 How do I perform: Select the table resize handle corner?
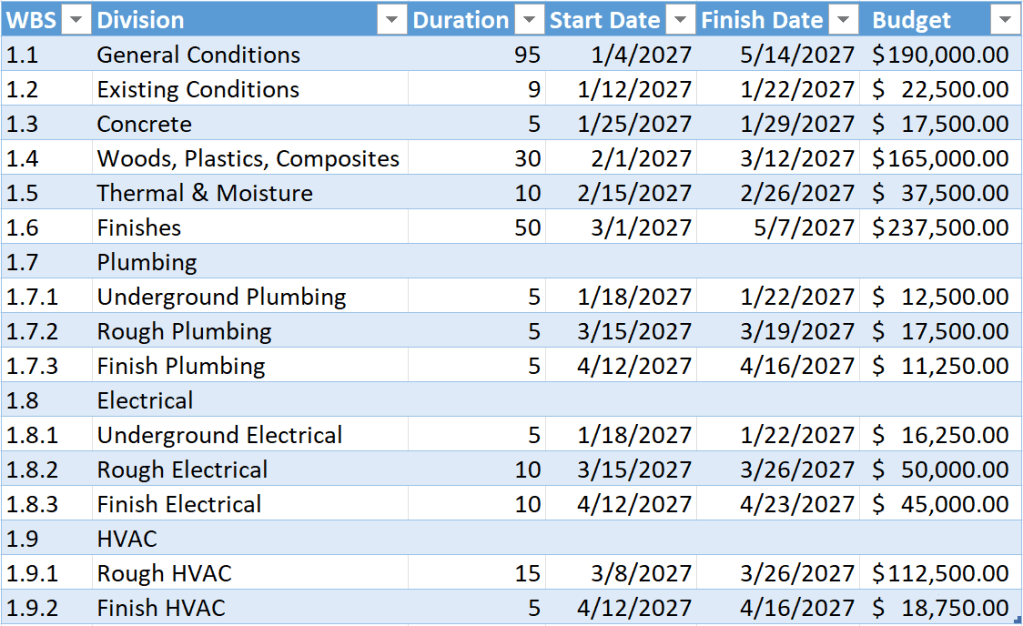click(1017, 621)
